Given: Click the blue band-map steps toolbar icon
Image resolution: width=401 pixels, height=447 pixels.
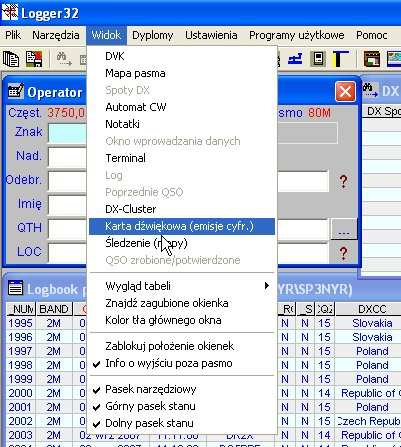Looking at the screenshot, I should click(x=295, y=59).
